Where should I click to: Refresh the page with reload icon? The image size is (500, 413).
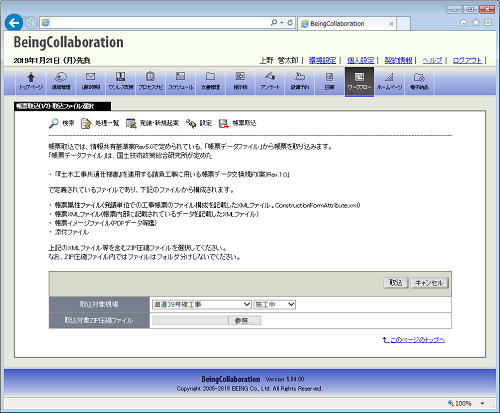point(290,22)
